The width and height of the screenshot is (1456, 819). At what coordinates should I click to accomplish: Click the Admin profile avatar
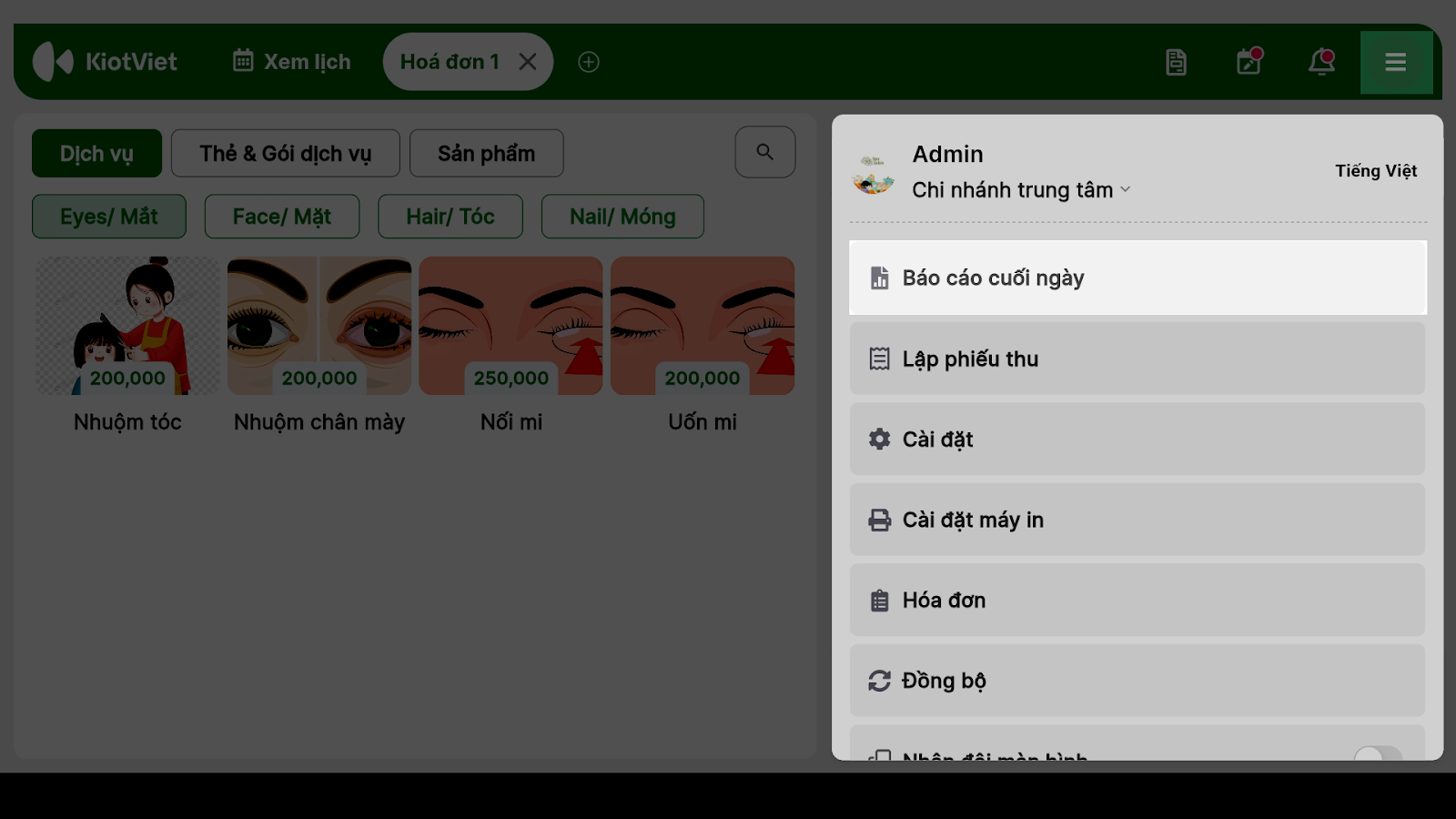874,173
